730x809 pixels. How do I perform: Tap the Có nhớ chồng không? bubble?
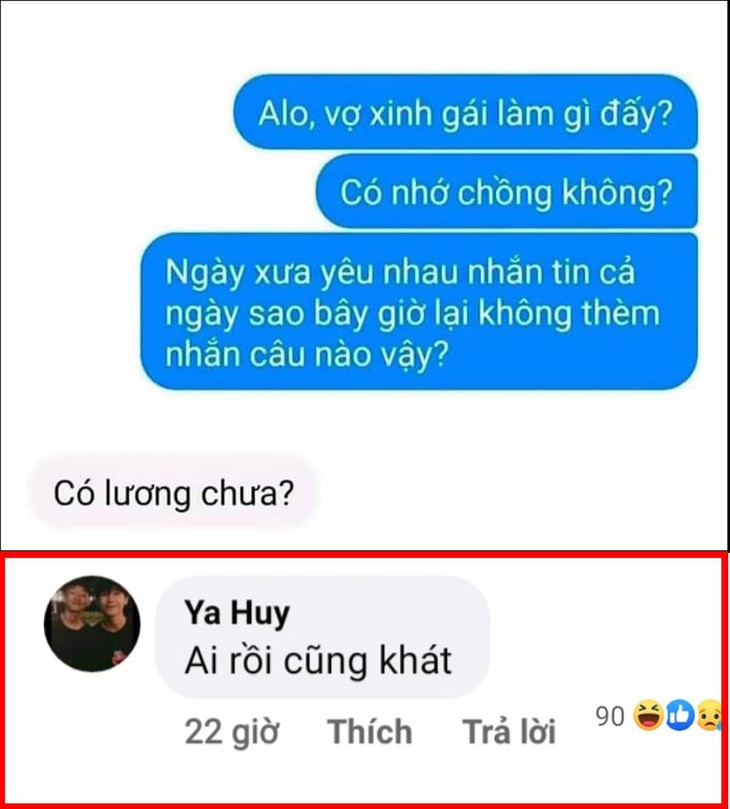pos(507,191)
